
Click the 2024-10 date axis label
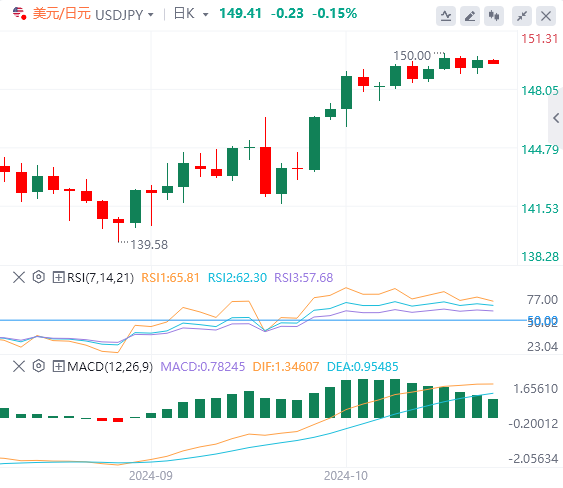click(346, 476)
